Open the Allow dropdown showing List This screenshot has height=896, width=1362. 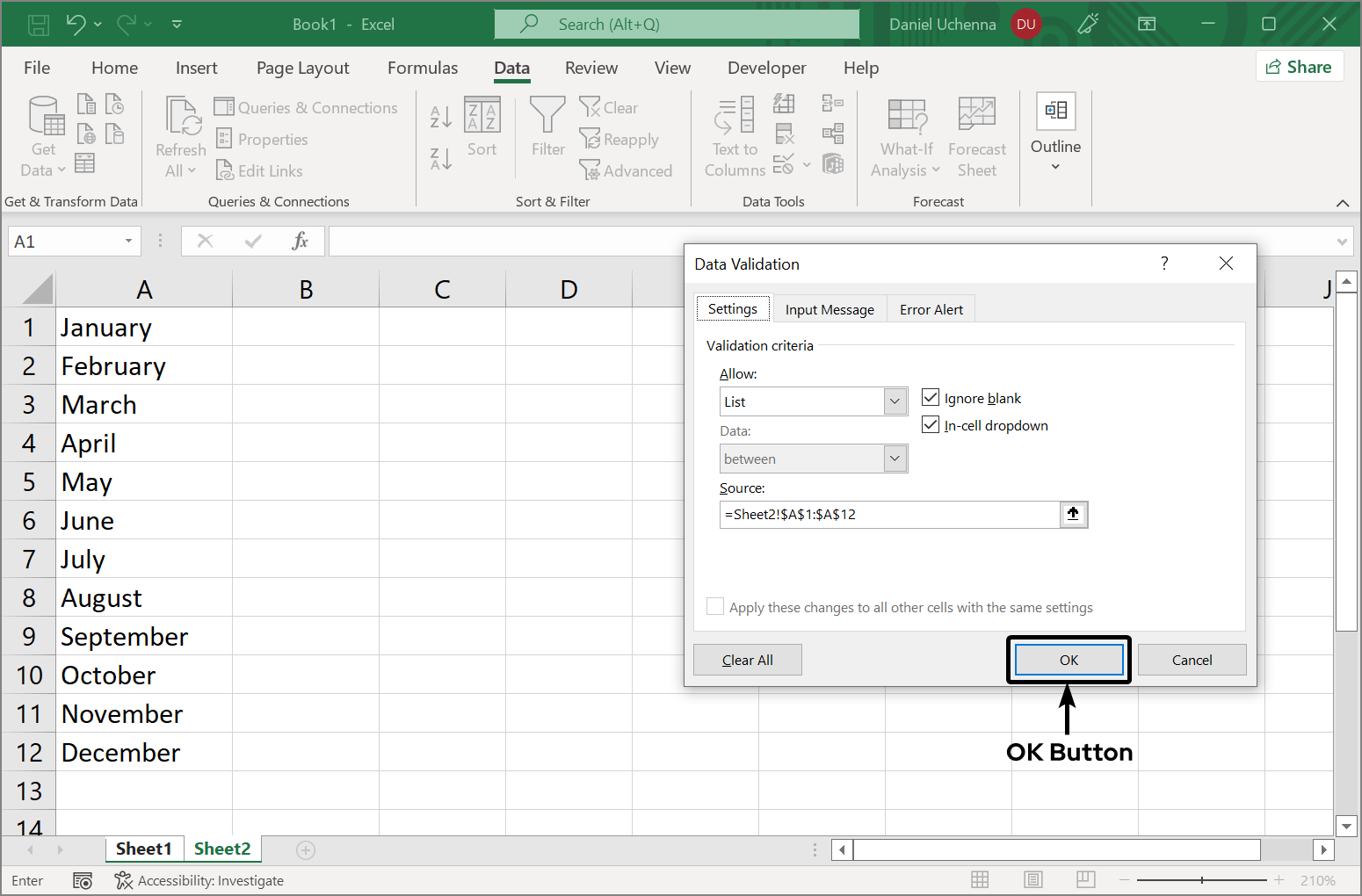click(x=895, y=401)
